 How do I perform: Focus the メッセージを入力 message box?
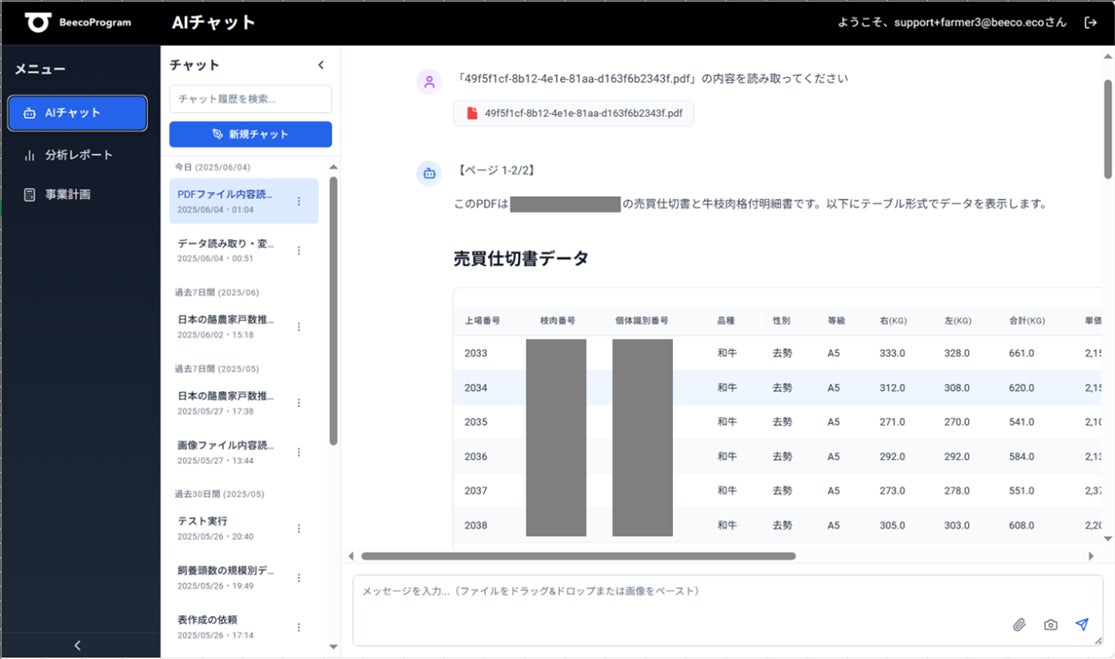727,611
